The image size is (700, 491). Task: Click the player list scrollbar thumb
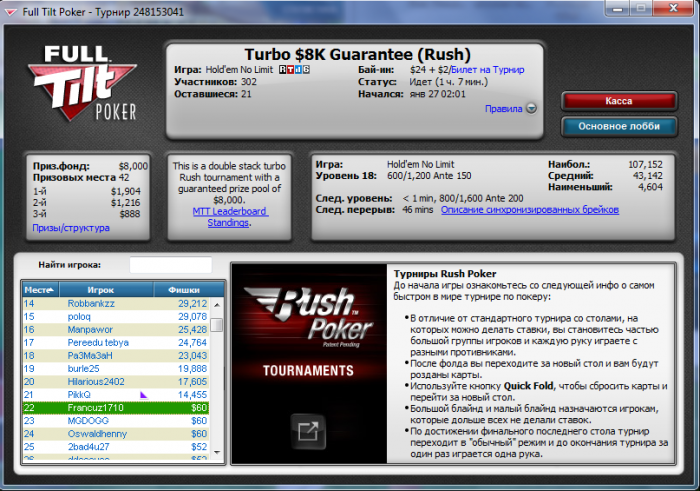coord(217,325)
